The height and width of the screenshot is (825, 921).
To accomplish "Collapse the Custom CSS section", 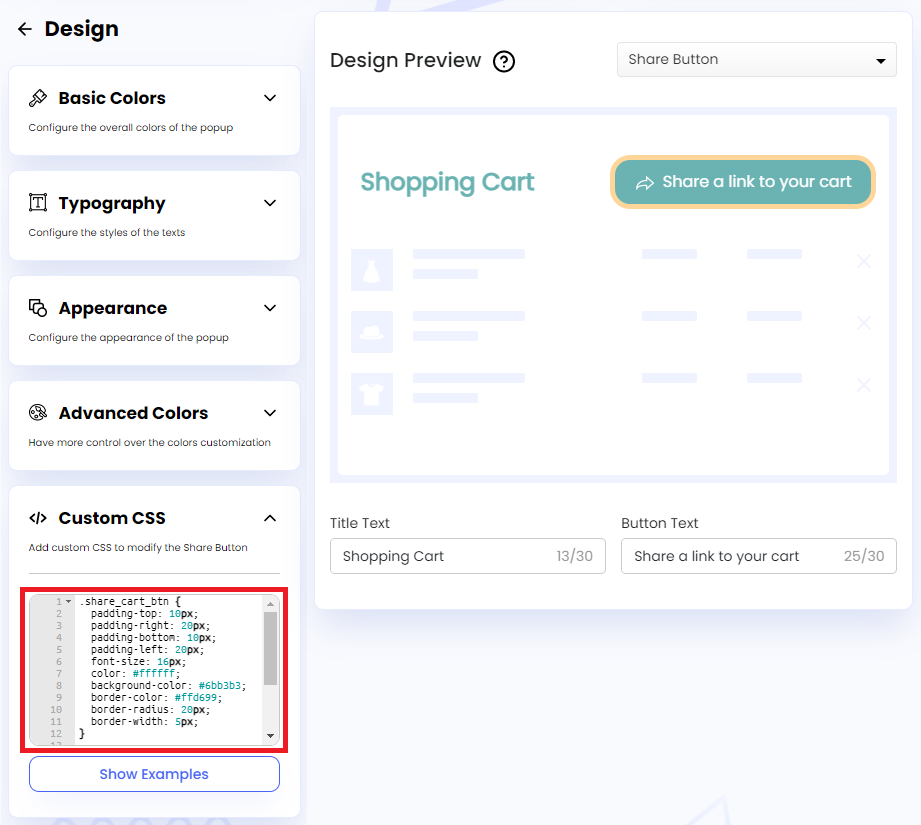I will coord(269,518).
